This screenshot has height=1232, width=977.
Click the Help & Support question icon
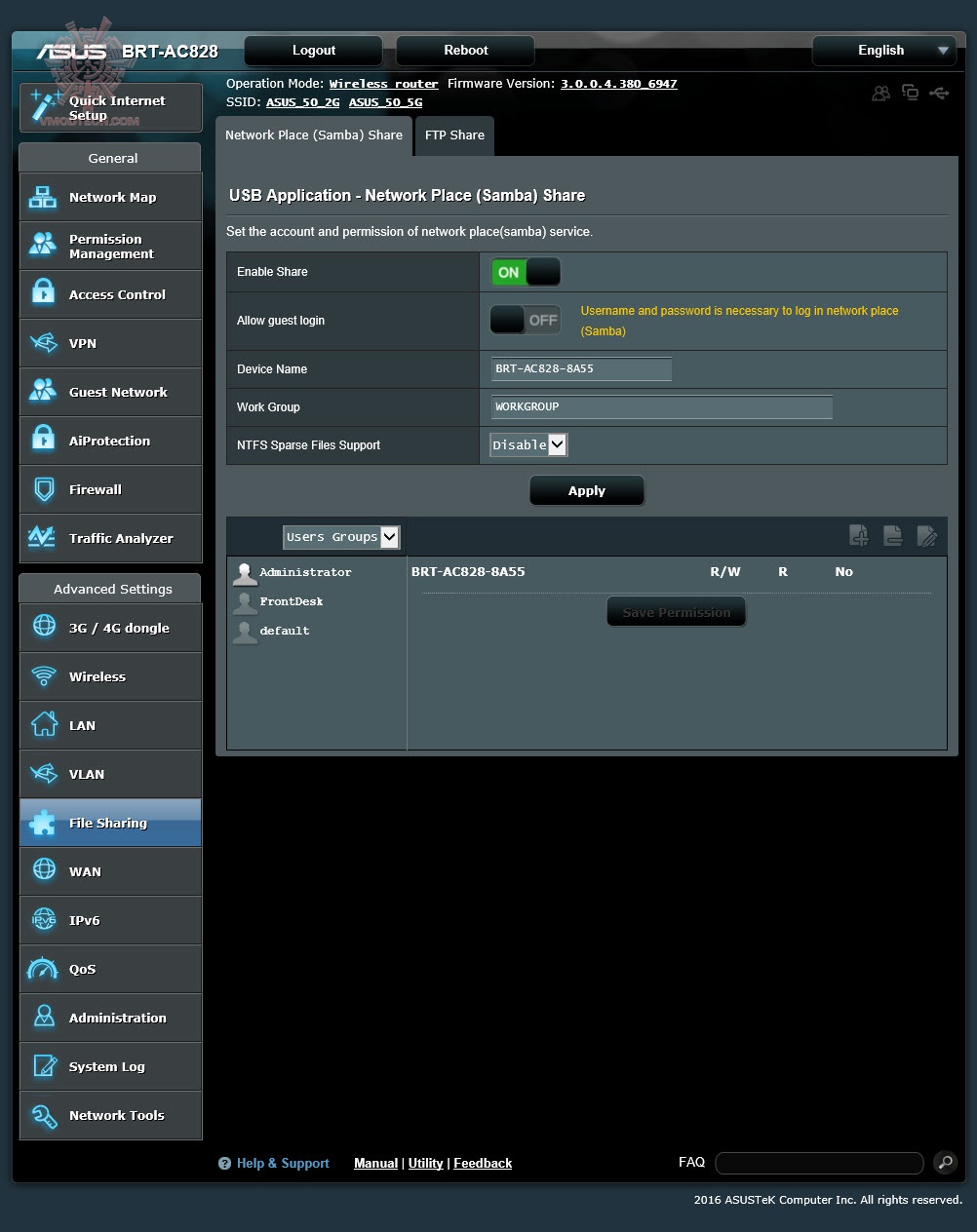(x=224, y=1163)
